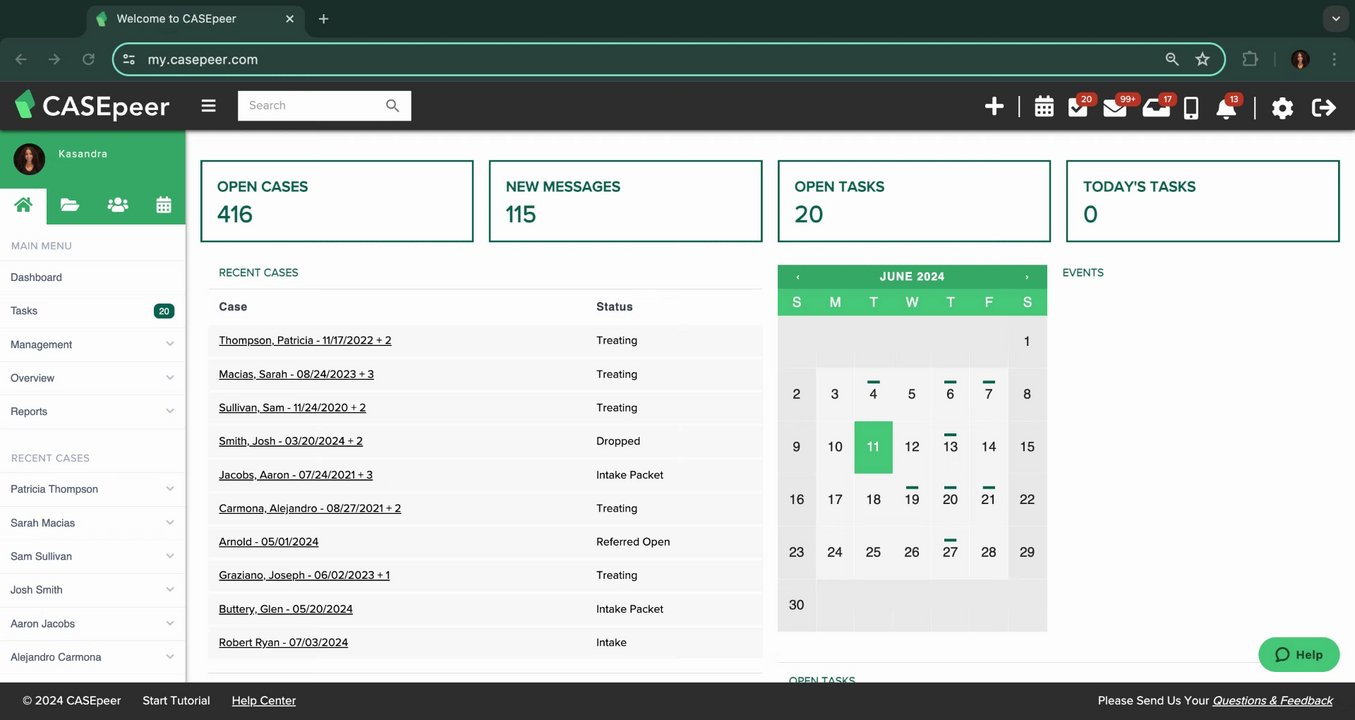The height and width of the screenshot is (720, 1355).
Task: Expand Aaron Jacobs in sidebar
Action: (x=92, y=624)
